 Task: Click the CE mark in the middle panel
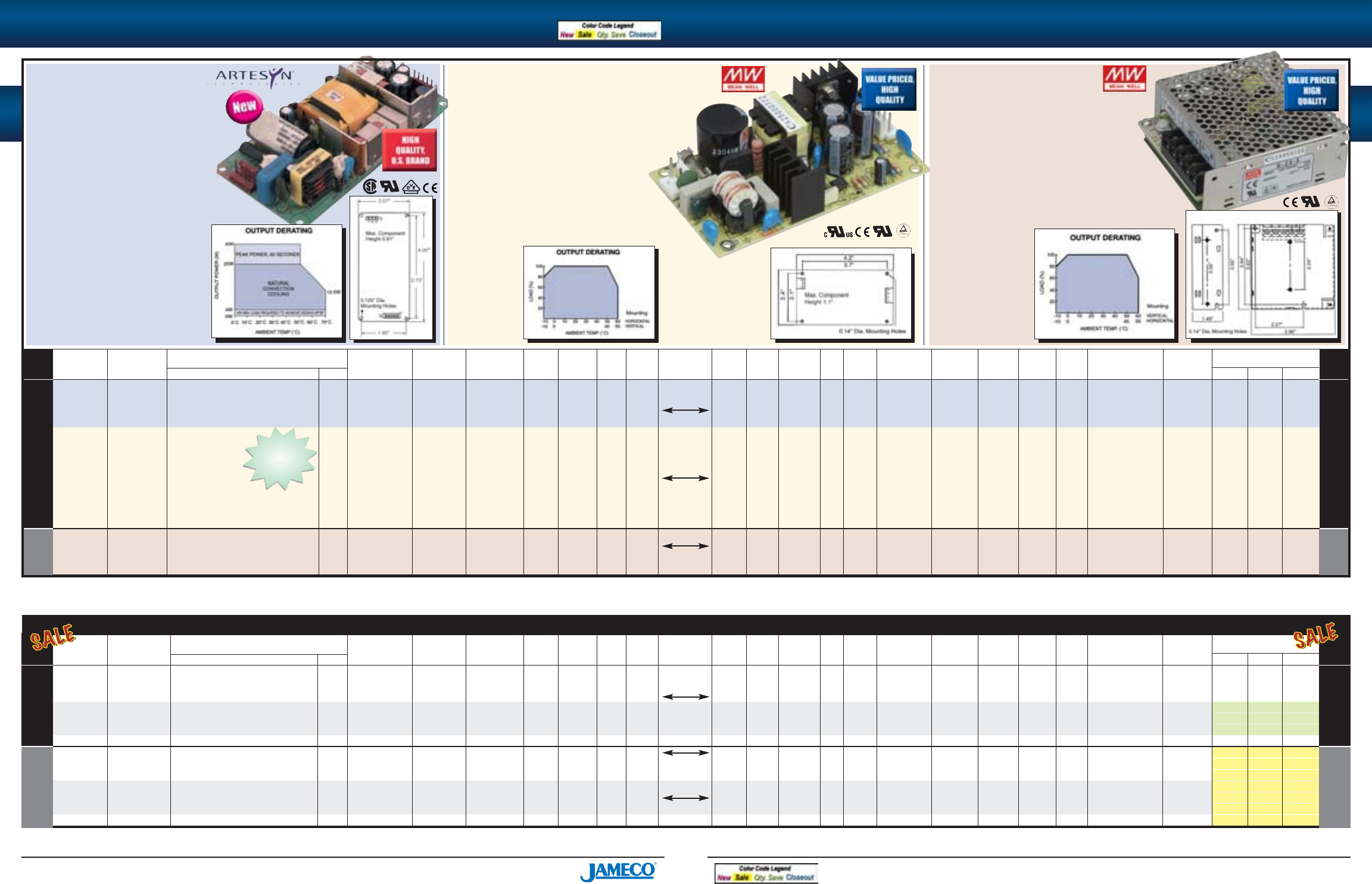pos(862,232)
